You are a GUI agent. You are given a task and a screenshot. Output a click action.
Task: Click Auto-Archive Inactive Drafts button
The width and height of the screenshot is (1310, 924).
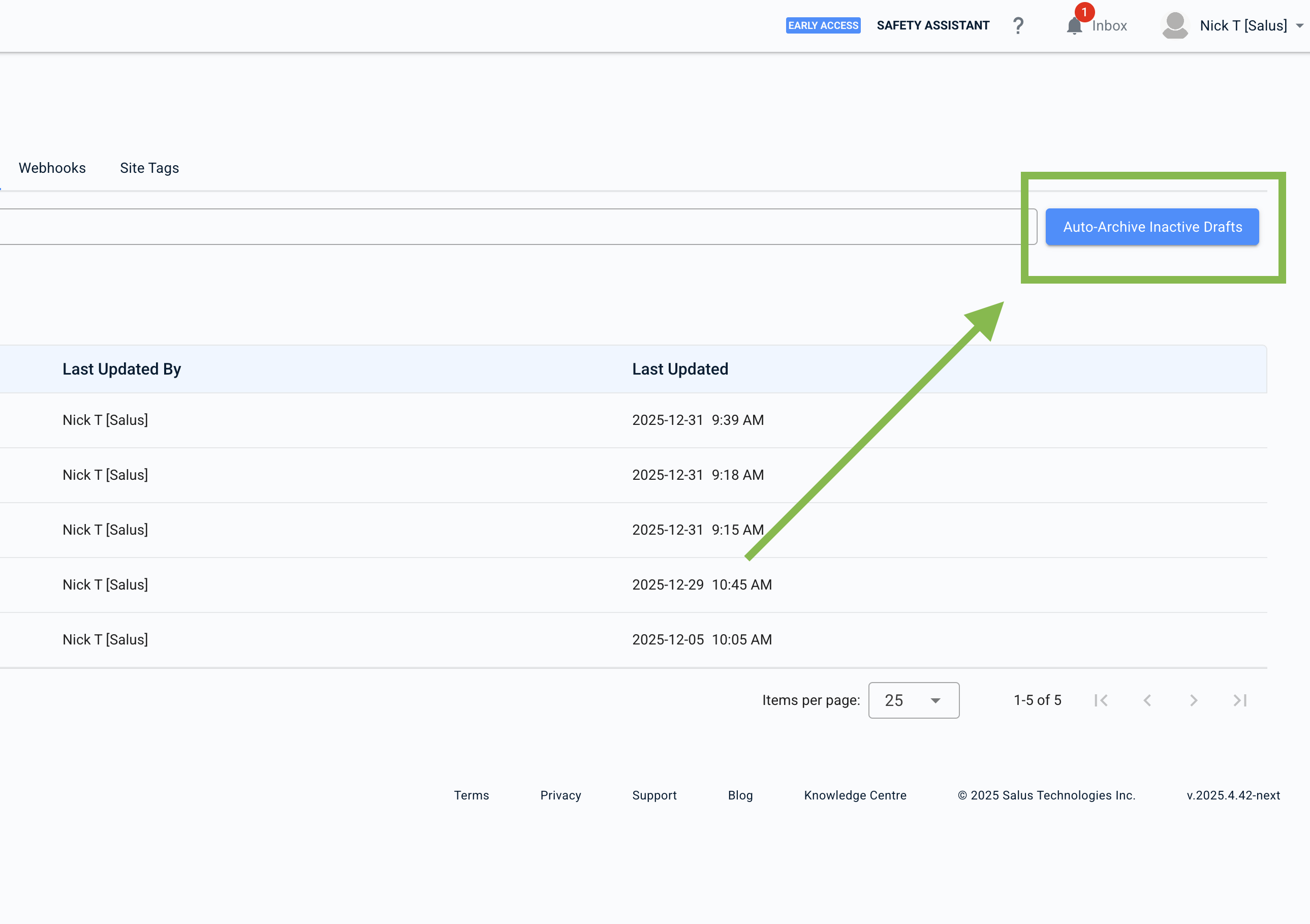pyautogui.click(x=1151, y=227)
